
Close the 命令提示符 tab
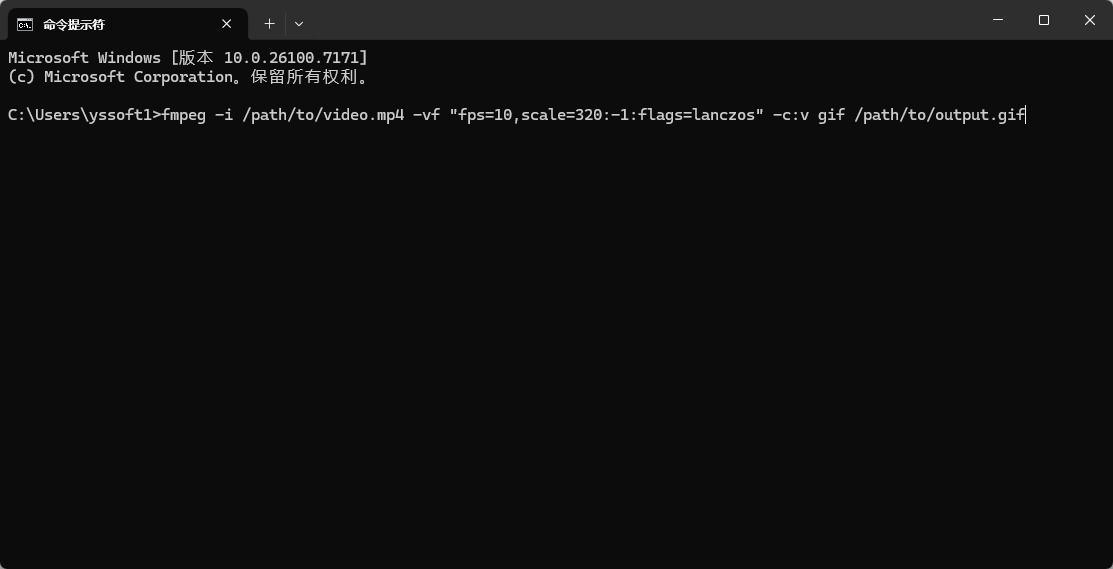[227, 23]
